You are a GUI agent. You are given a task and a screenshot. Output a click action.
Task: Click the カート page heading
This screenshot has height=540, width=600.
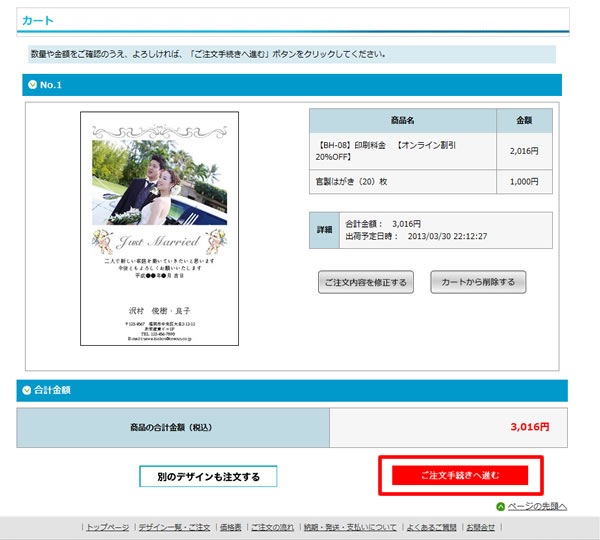[x=38, y=20]
